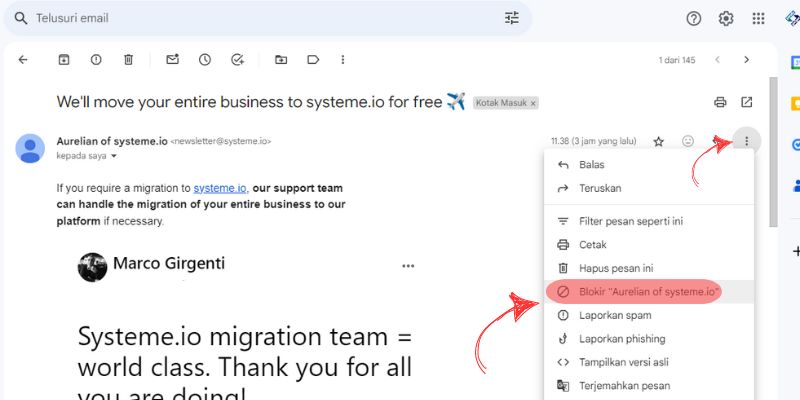Click sender avatar of Aurelian

30,148
